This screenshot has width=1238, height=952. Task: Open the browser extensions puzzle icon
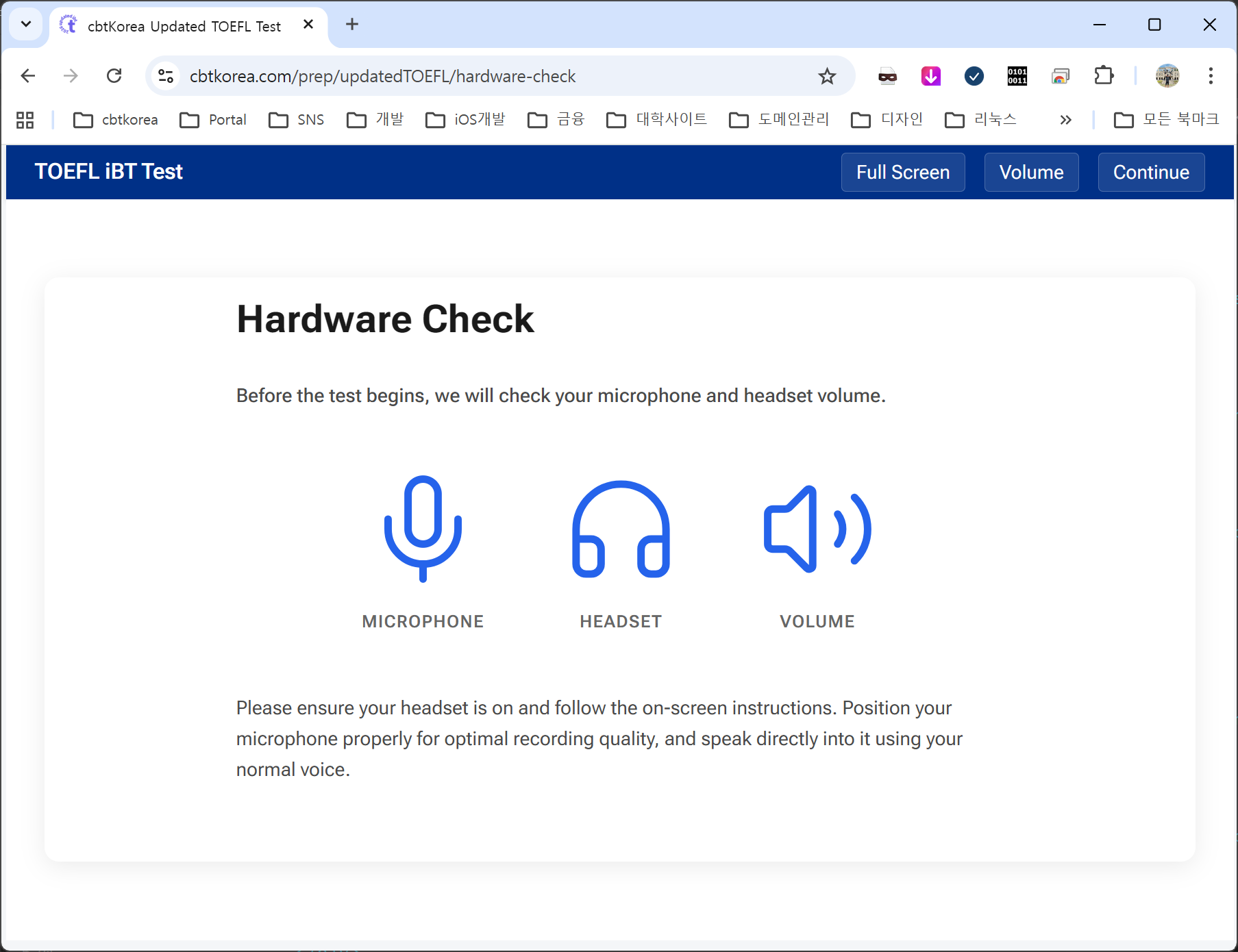pos(1104,76)
